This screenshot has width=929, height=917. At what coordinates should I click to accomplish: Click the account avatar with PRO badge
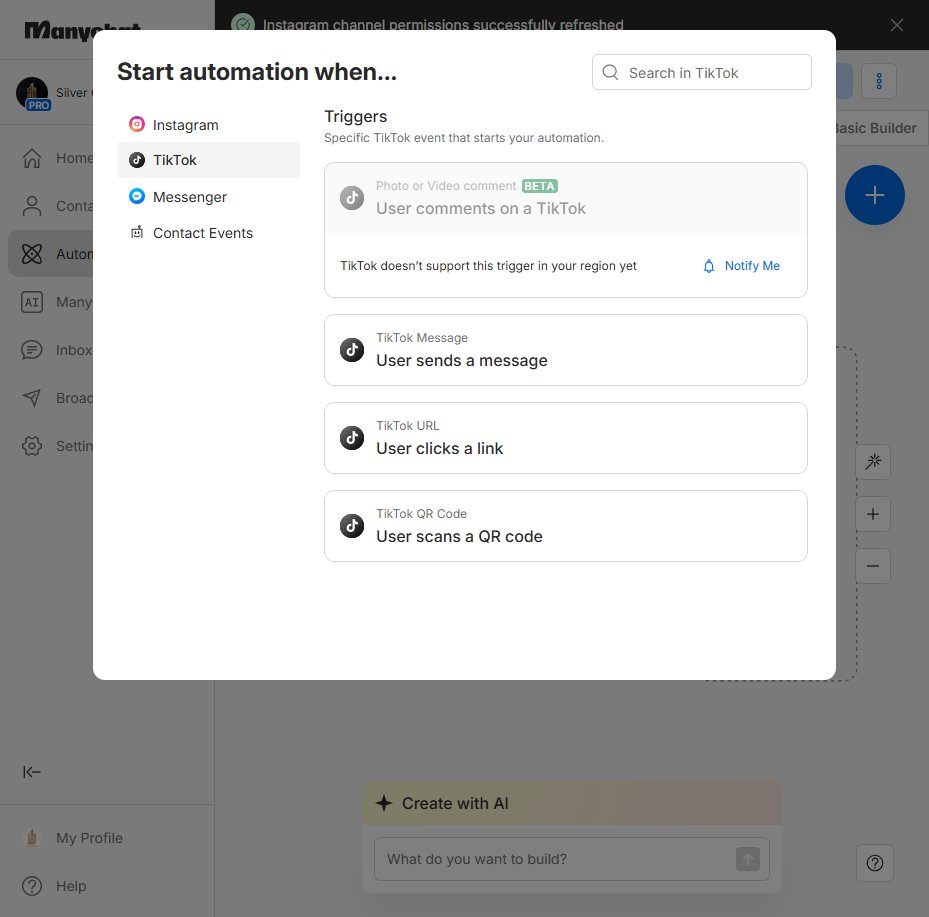coord(33,93)
